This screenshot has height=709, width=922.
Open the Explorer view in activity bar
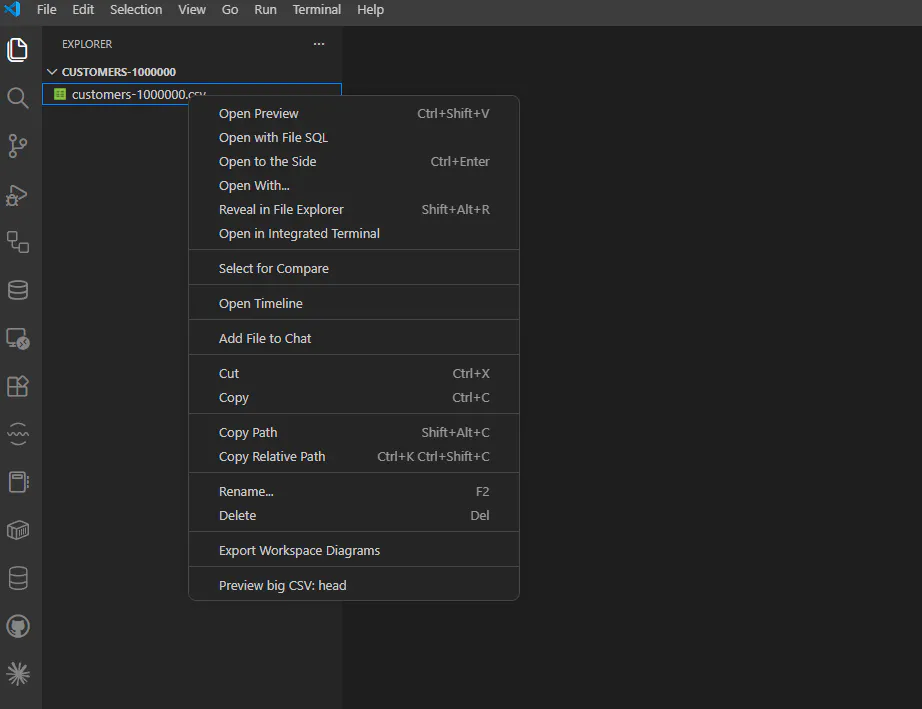18,50
